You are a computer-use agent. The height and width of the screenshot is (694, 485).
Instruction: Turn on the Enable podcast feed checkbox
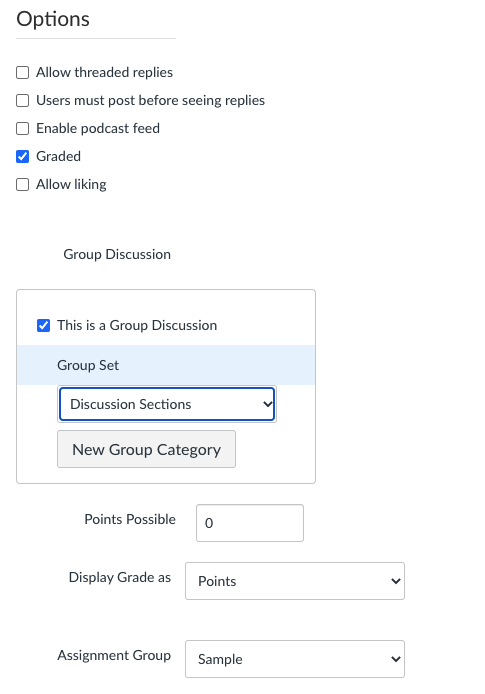tap(23, 128)
